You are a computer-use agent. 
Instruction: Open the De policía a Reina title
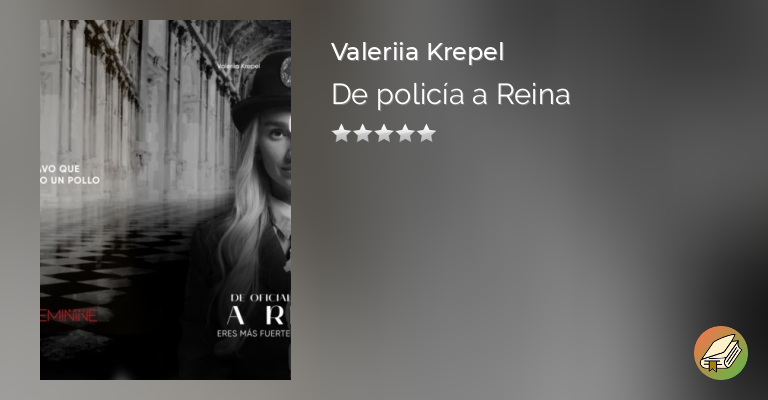pyautogui.click(x=451, y=94)
